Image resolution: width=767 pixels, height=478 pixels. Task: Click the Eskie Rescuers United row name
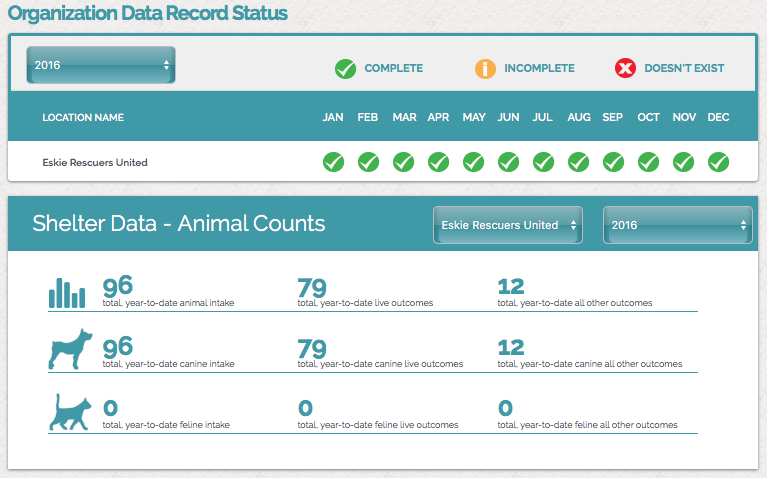coord(95,162)
